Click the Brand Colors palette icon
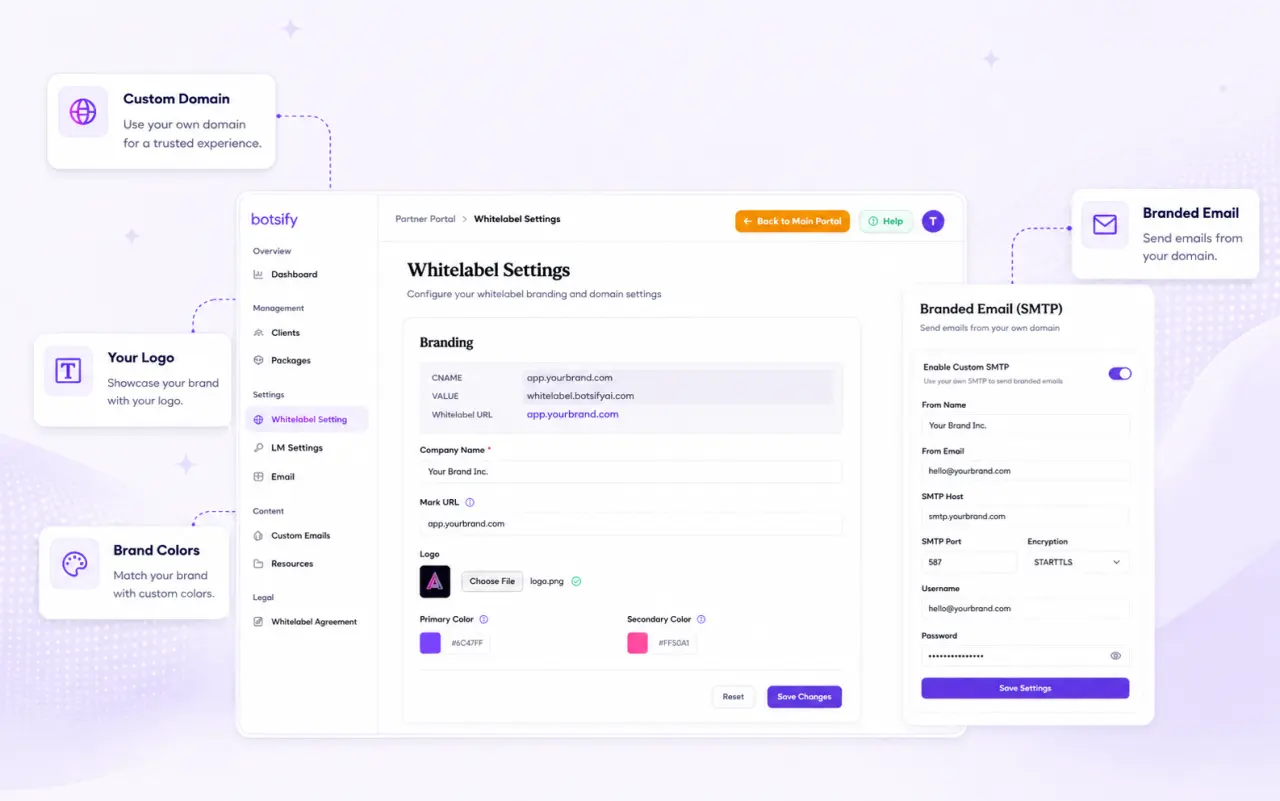The height and width of the screenshot is (801, 1280). pyautogui.click(x=75, y=564)
